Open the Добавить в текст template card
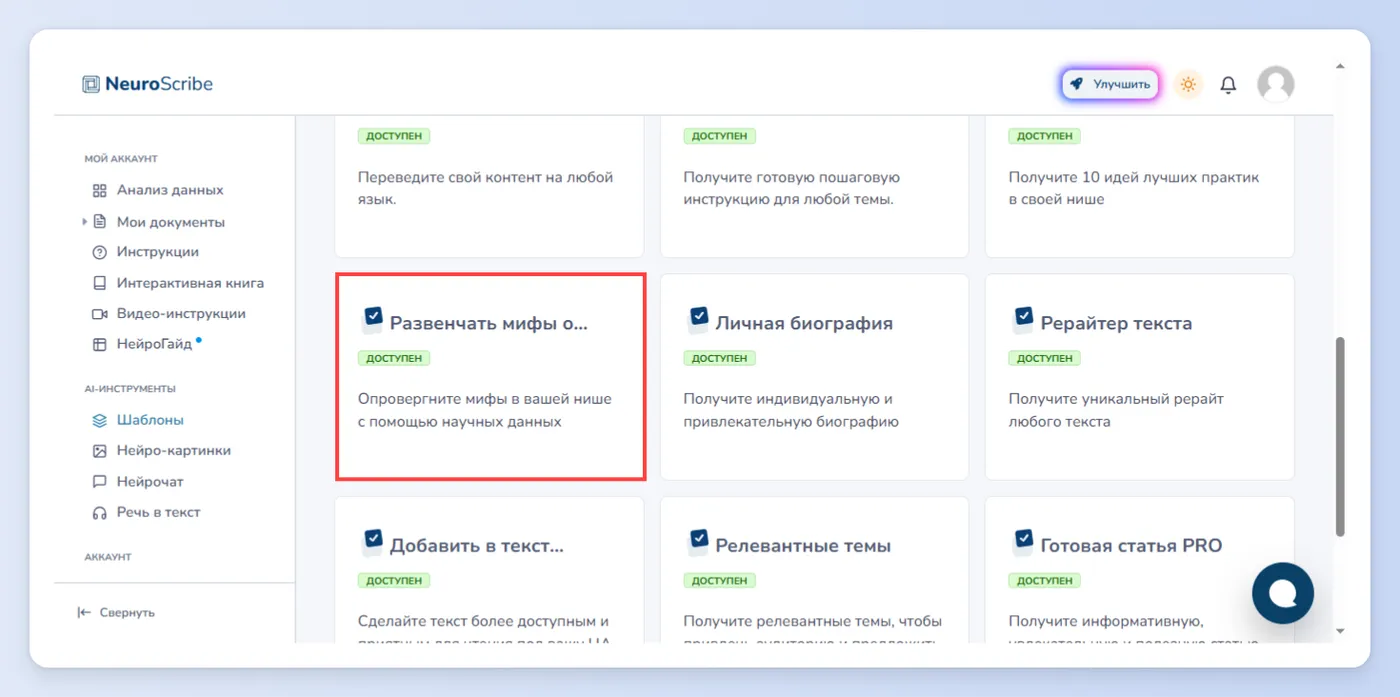Viewport: 1400px width, 697px height. pos(489,570)
